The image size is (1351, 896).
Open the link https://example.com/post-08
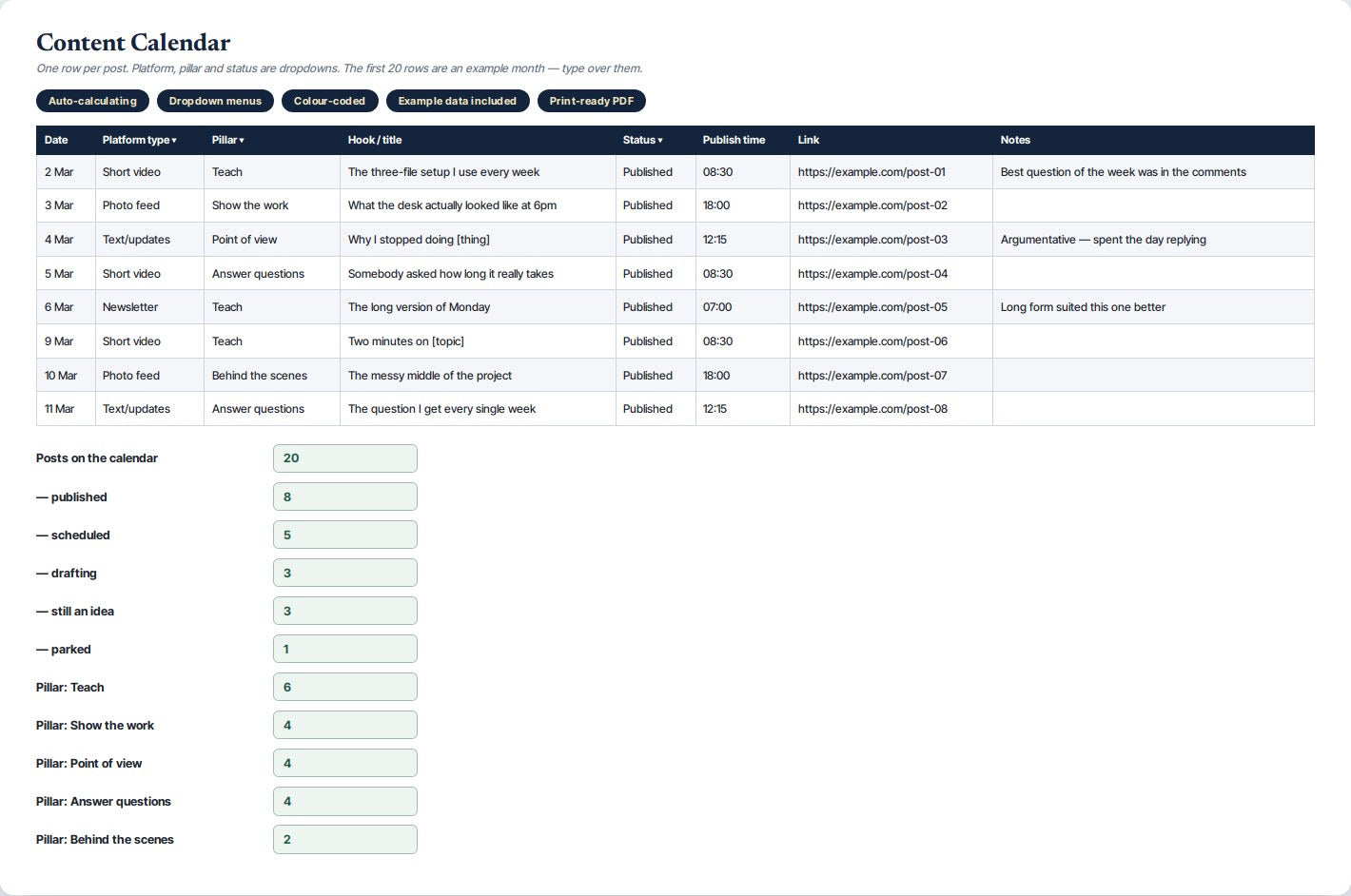click(872, 409)
